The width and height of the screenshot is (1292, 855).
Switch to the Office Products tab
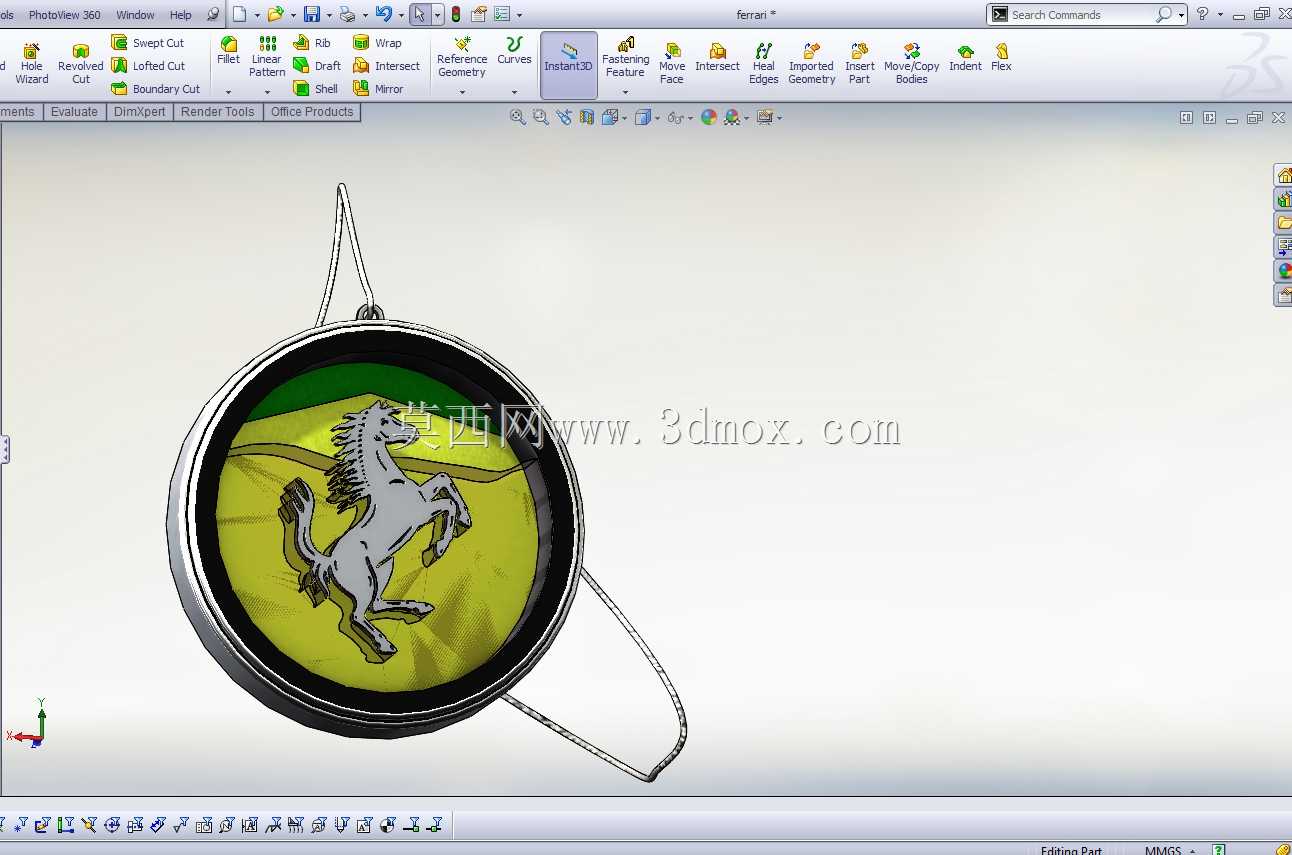click(x=312, y=112)
